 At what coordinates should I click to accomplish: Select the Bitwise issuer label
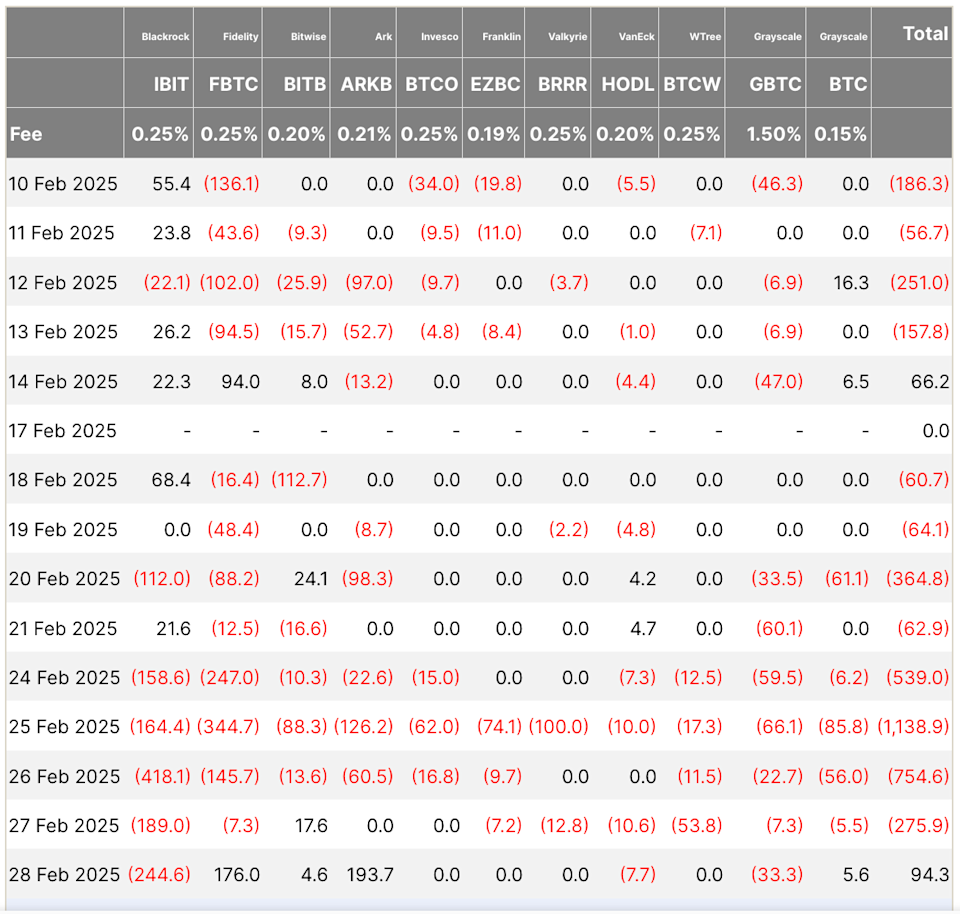(309, 37)
